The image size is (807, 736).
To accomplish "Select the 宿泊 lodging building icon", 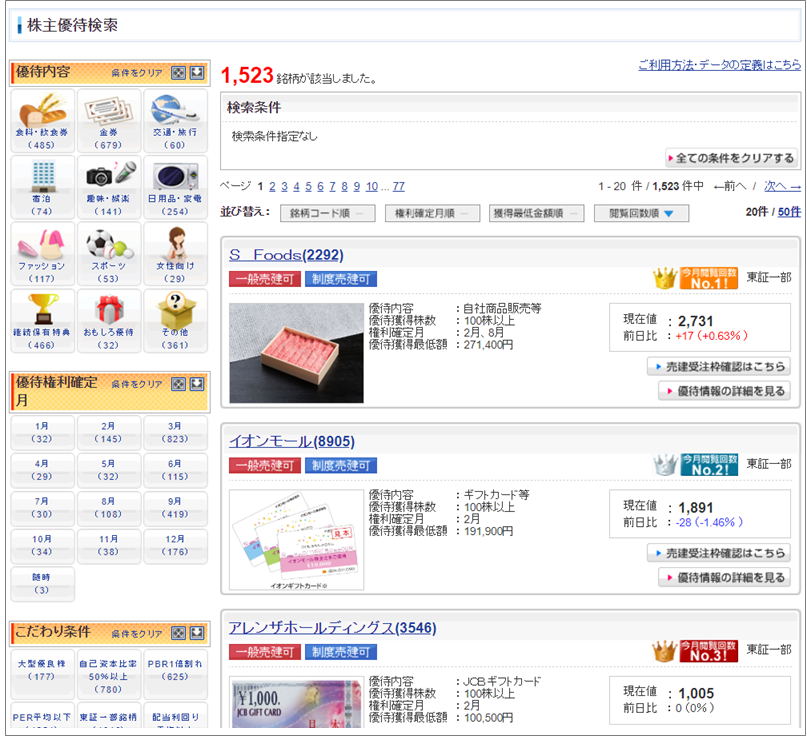I will tap(43, 187).
